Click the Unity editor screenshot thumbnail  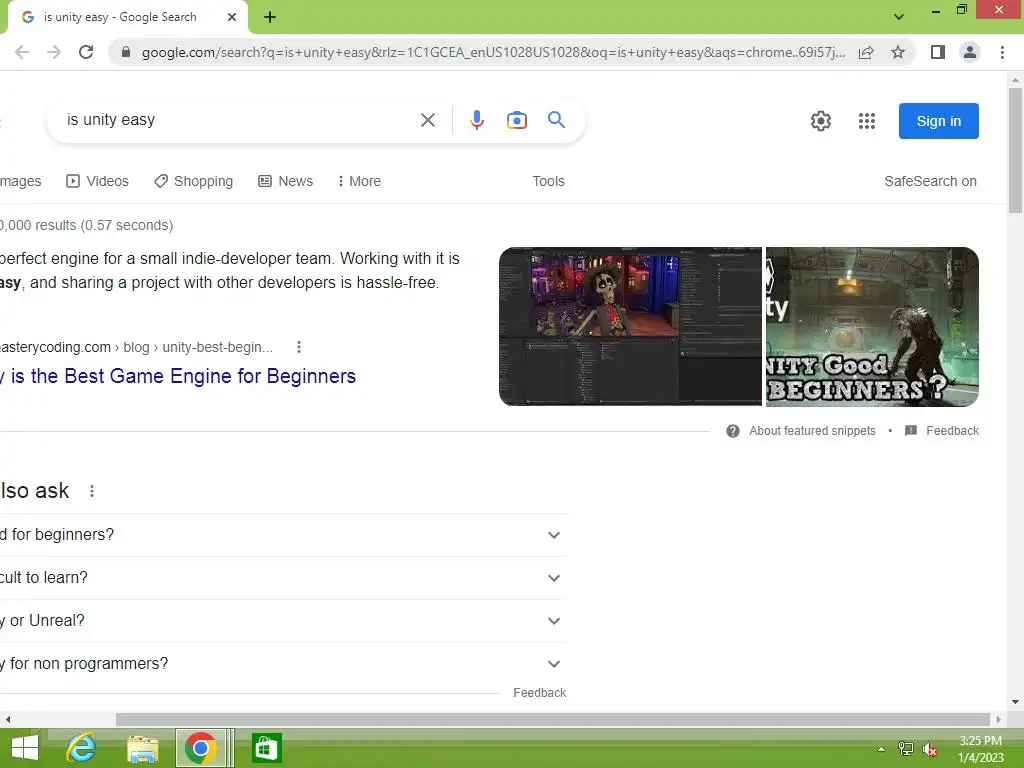point(630,327)
